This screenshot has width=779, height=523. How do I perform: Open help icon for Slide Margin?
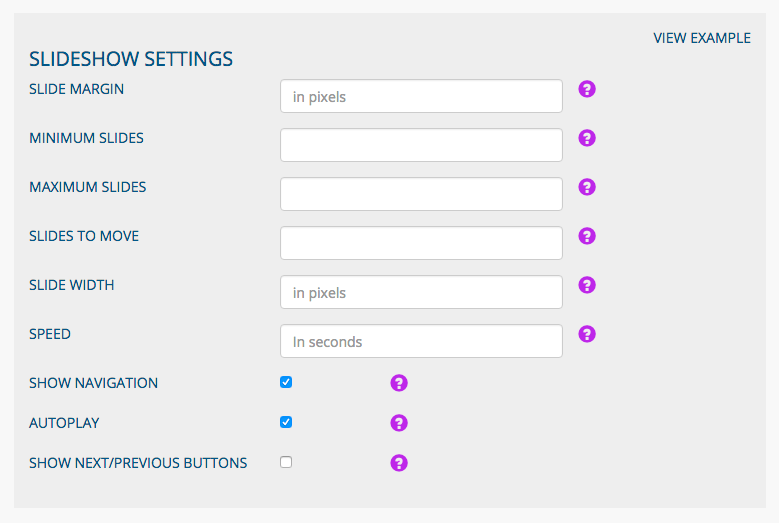pos(587,89)
